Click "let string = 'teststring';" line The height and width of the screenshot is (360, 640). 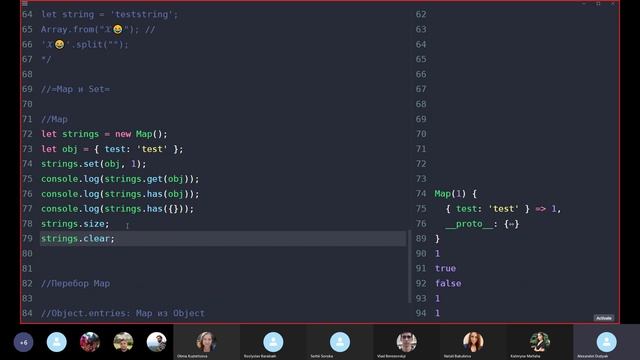point(109,14)
